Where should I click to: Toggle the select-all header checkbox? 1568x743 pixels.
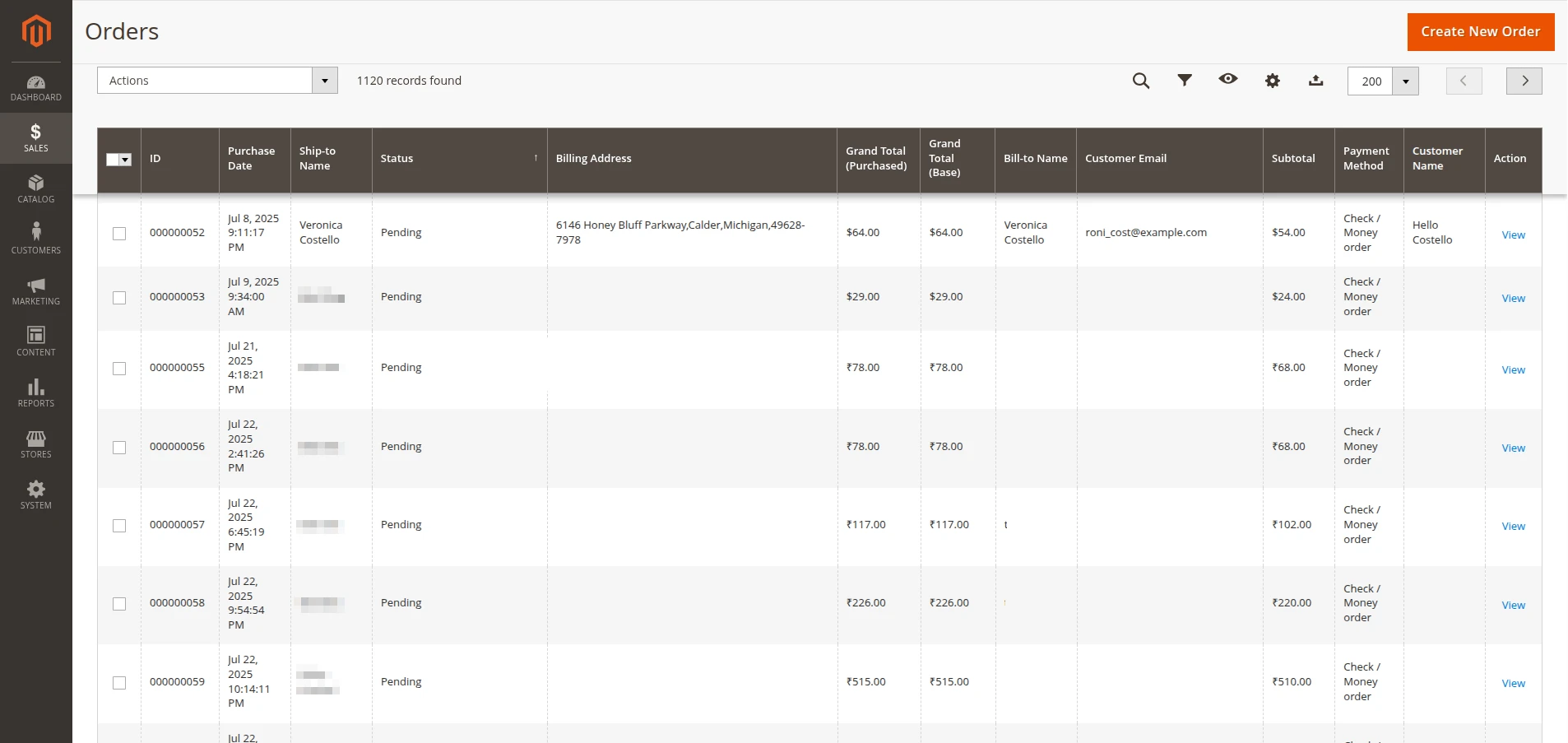coord(113,160)
